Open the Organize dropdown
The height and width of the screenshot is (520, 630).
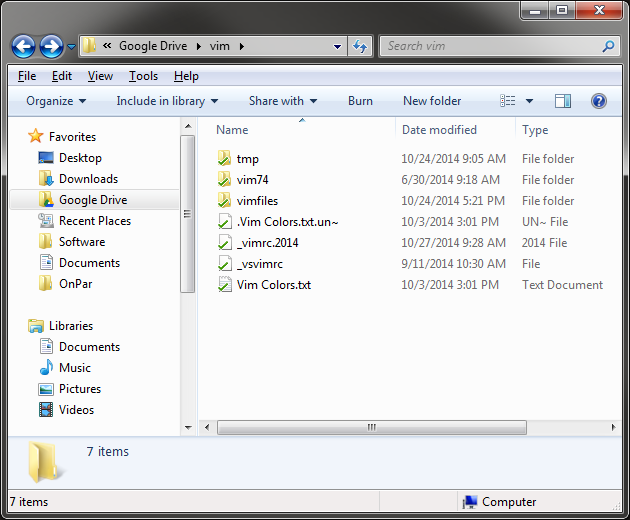[56, 101]
